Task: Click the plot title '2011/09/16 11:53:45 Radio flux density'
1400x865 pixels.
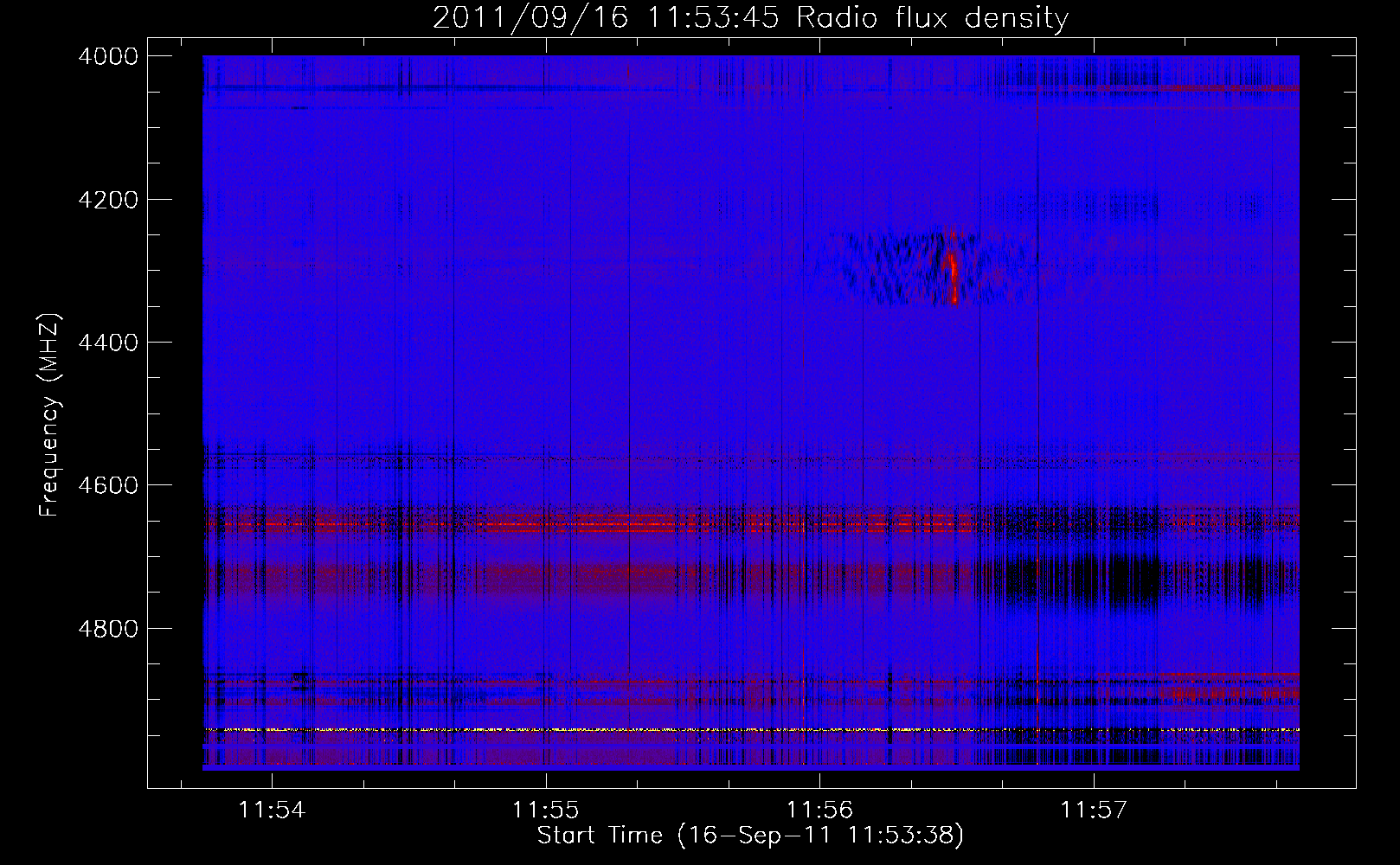Action: pyautogui.click(x=751, y=18)
